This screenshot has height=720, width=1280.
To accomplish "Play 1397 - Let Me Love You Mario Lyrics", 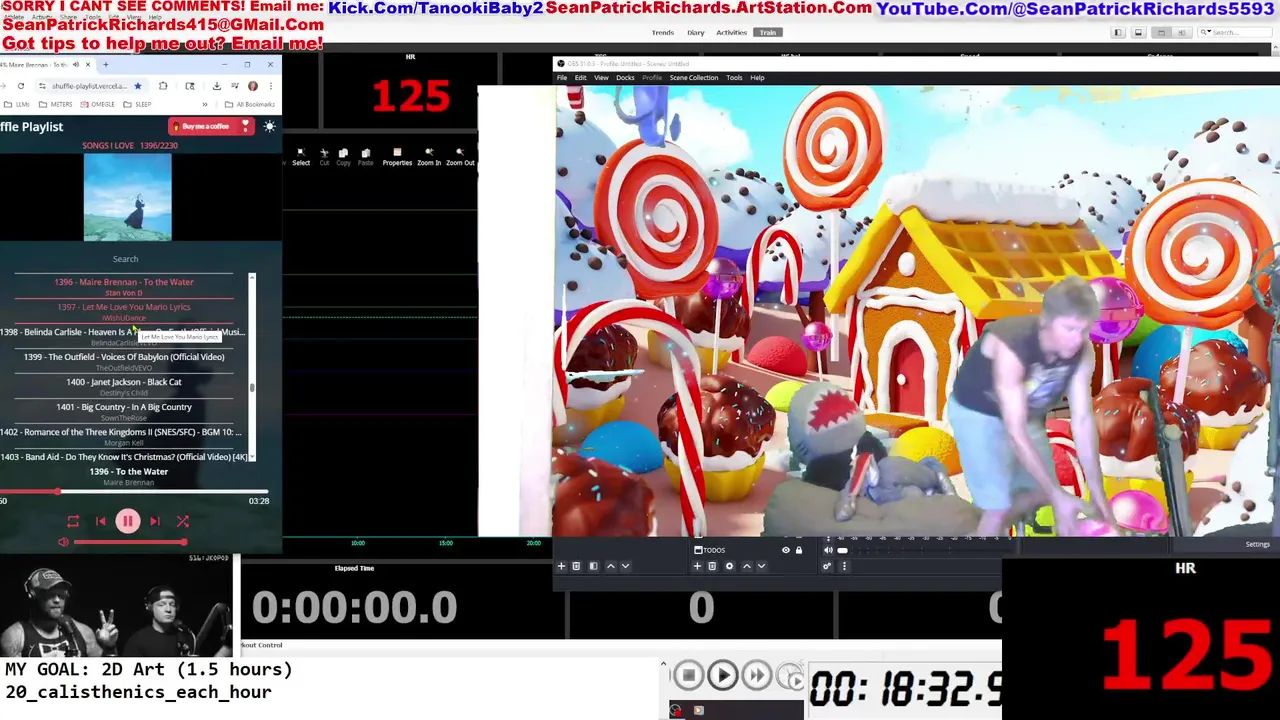I will click(124, 311).
